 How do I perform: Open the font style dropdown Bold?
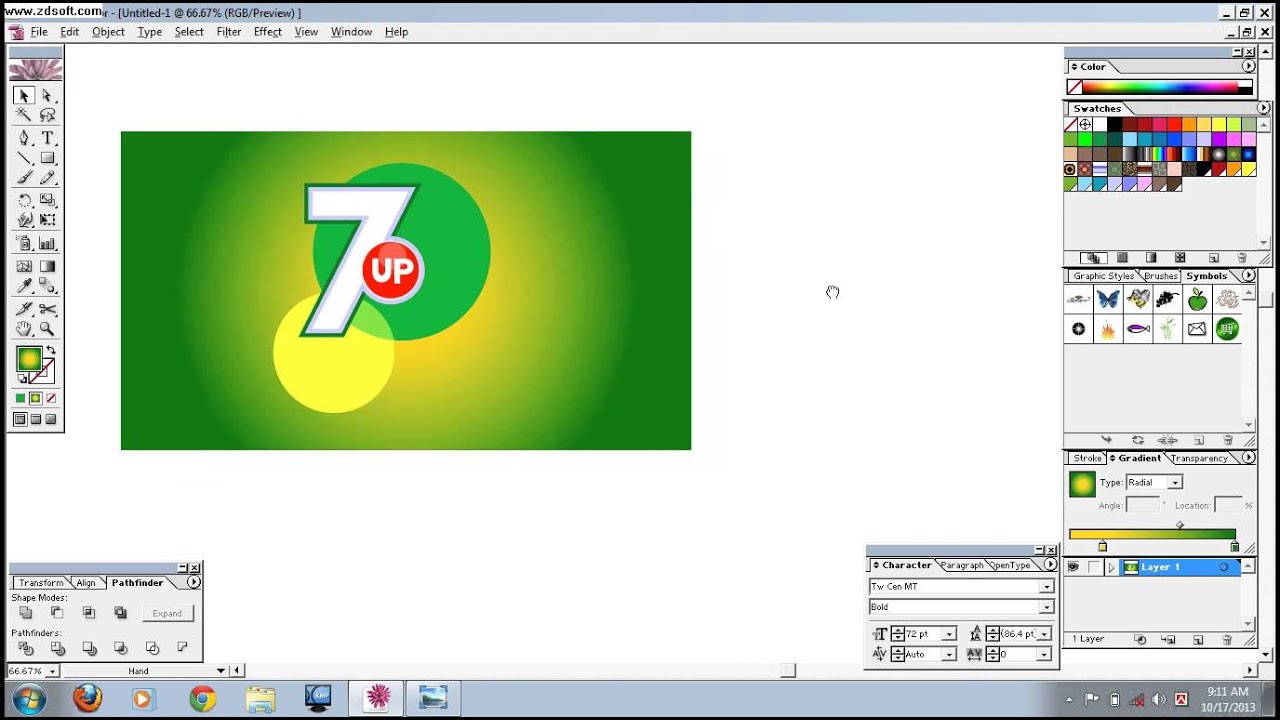click(1046, 607)
